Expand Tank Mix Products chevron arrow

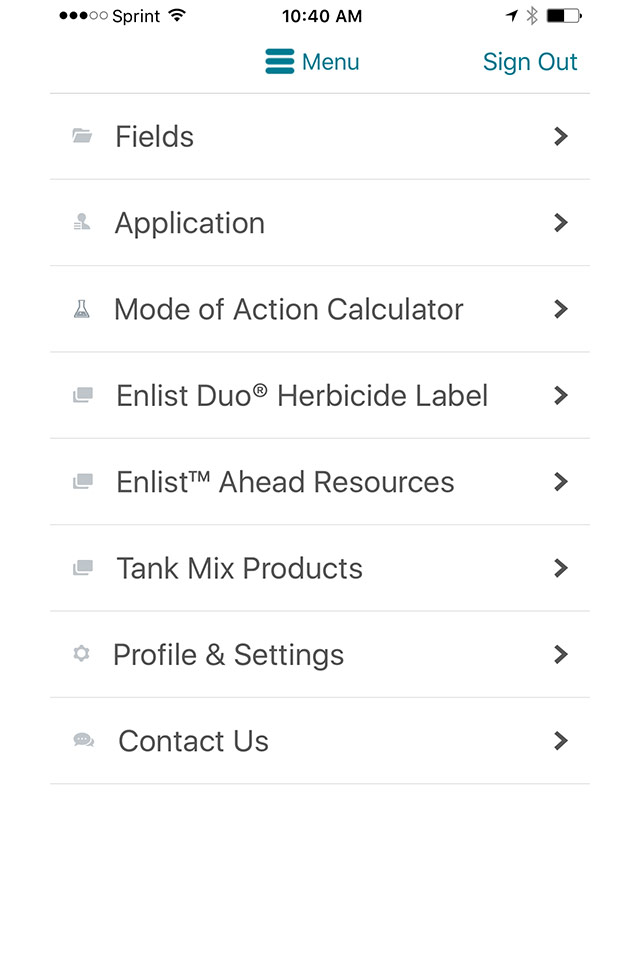(x=560, y=568)
